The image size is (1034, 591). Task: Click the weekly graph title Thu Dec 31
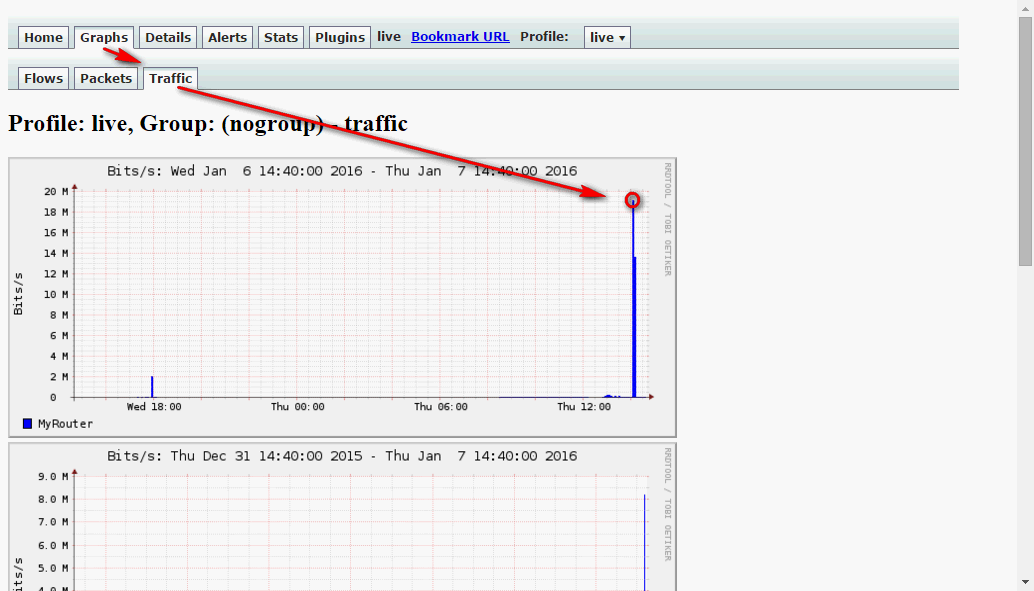[x=342, y=456]
